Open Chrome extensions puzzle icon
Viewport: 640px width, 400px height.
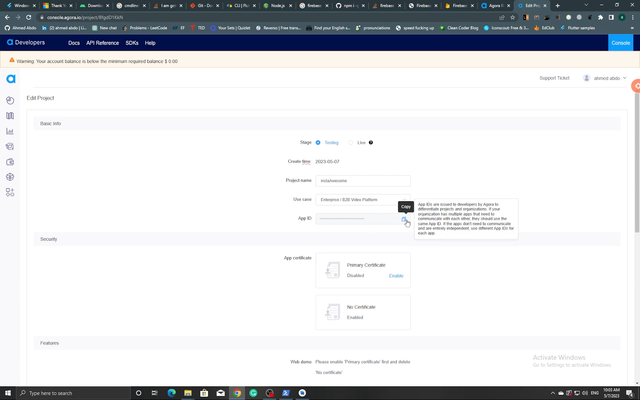coord(600,18)
